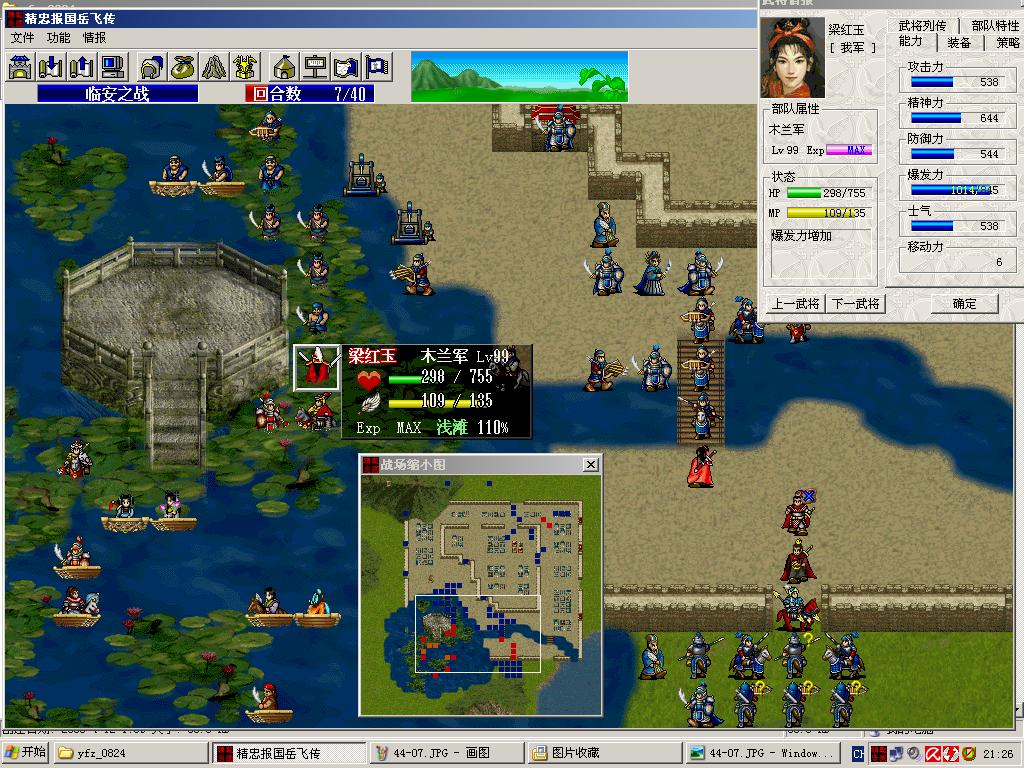Switch to 44-07.JPG - 画图 taskbar item
This screenshot has height=768, width=1024.
click(x=447, y=753)
